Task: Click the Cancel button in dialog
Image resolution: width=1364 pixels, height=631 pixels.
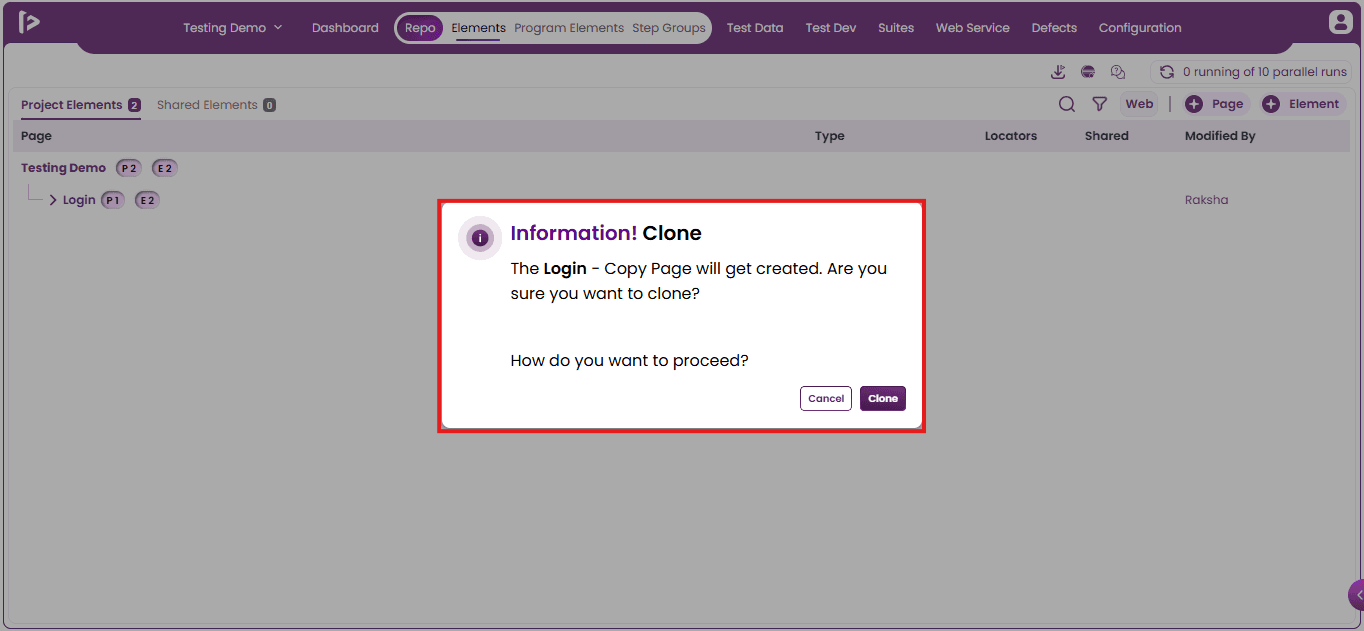Action: 826,398
